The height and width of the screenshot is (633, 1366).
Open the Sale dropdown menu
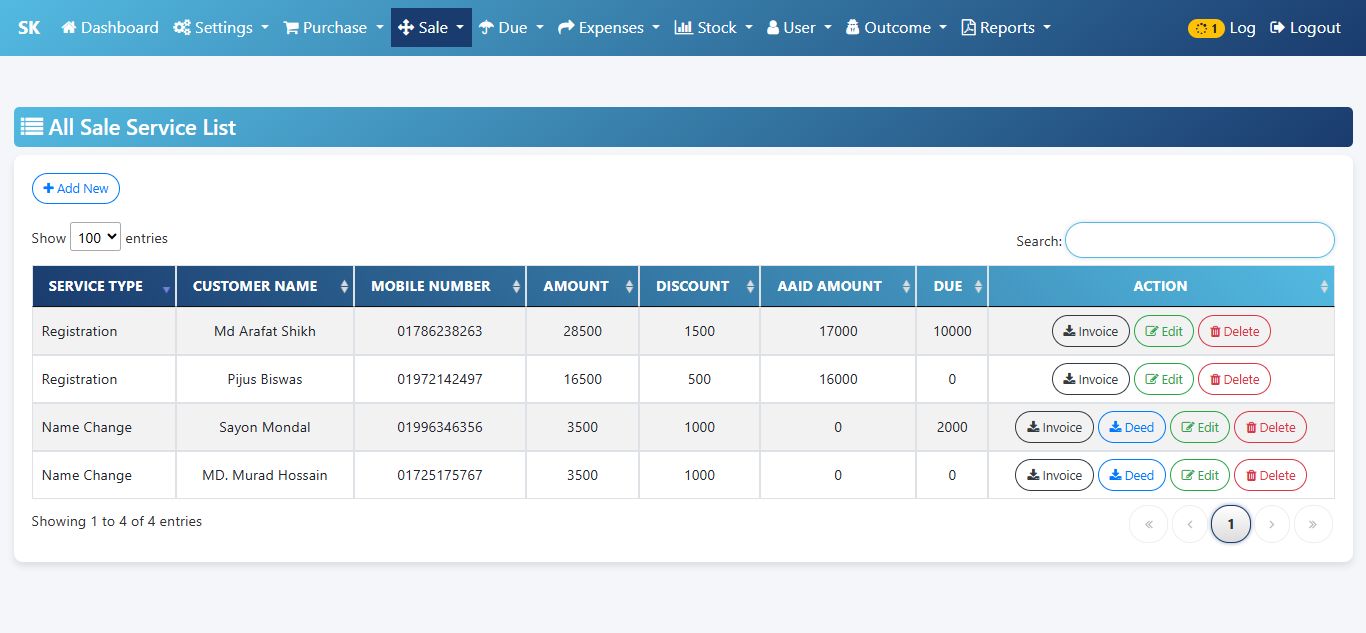(431, 28)
